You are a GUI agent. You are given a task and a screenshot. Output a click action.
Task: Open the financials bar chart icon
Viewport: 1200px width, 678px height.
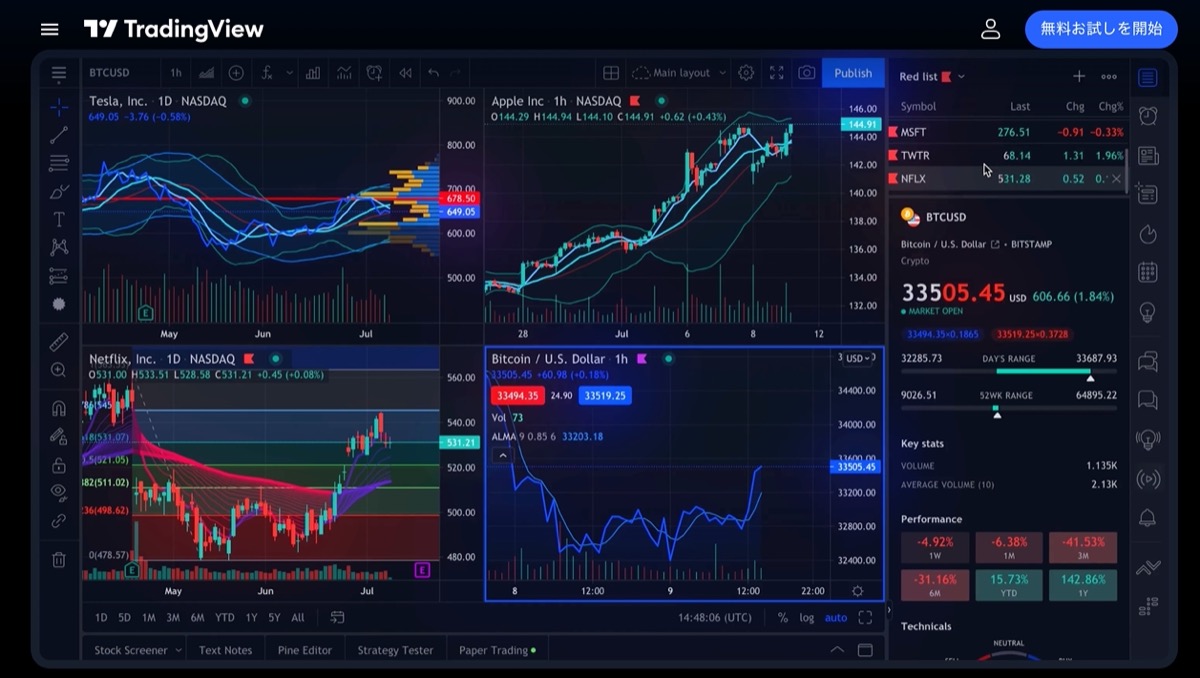pyautogui.click(x=314, y=73)
